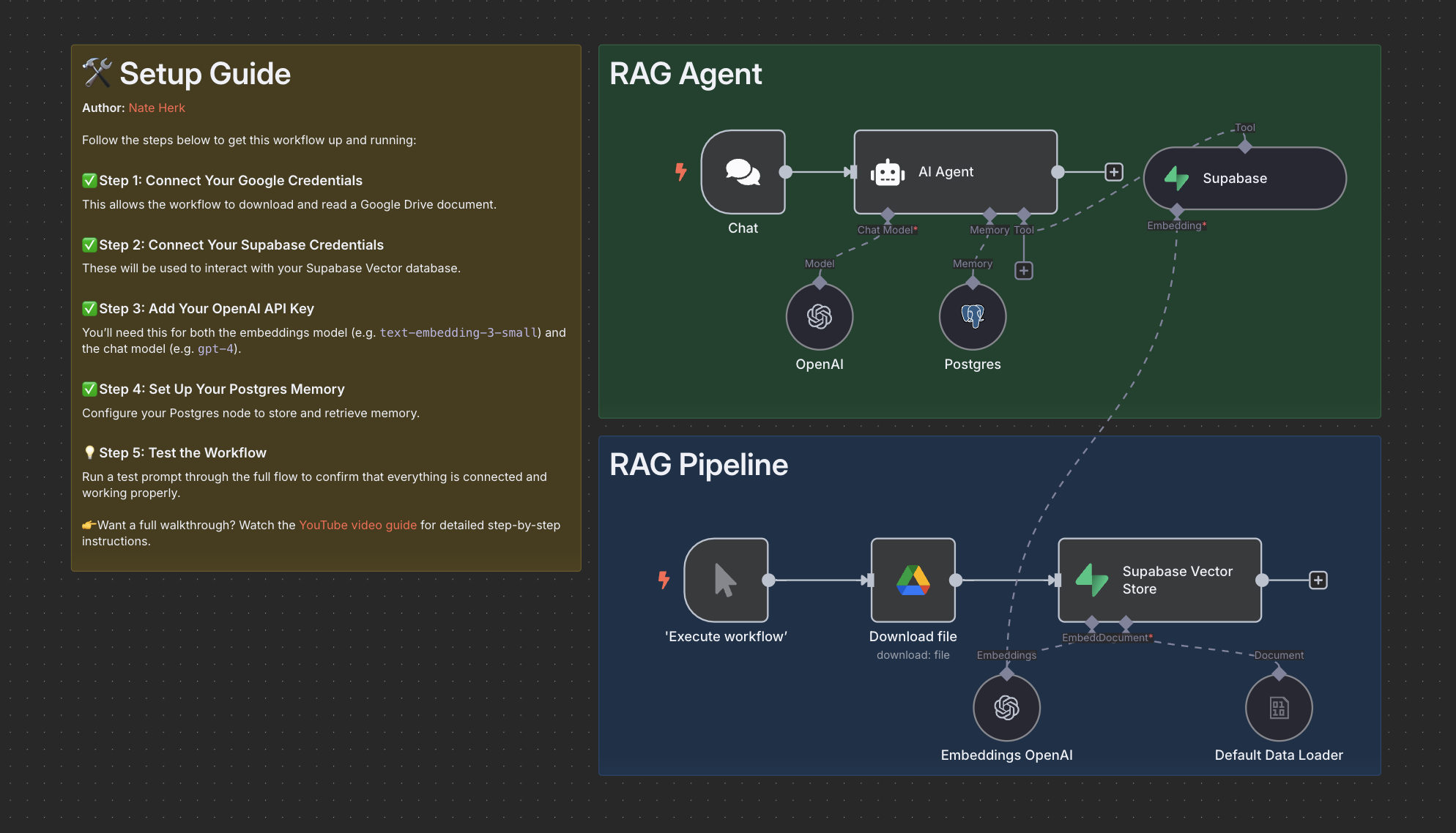This screenshot has height=833, width=1456.
Task: Select the Postgres memory node
Action: 972,316
